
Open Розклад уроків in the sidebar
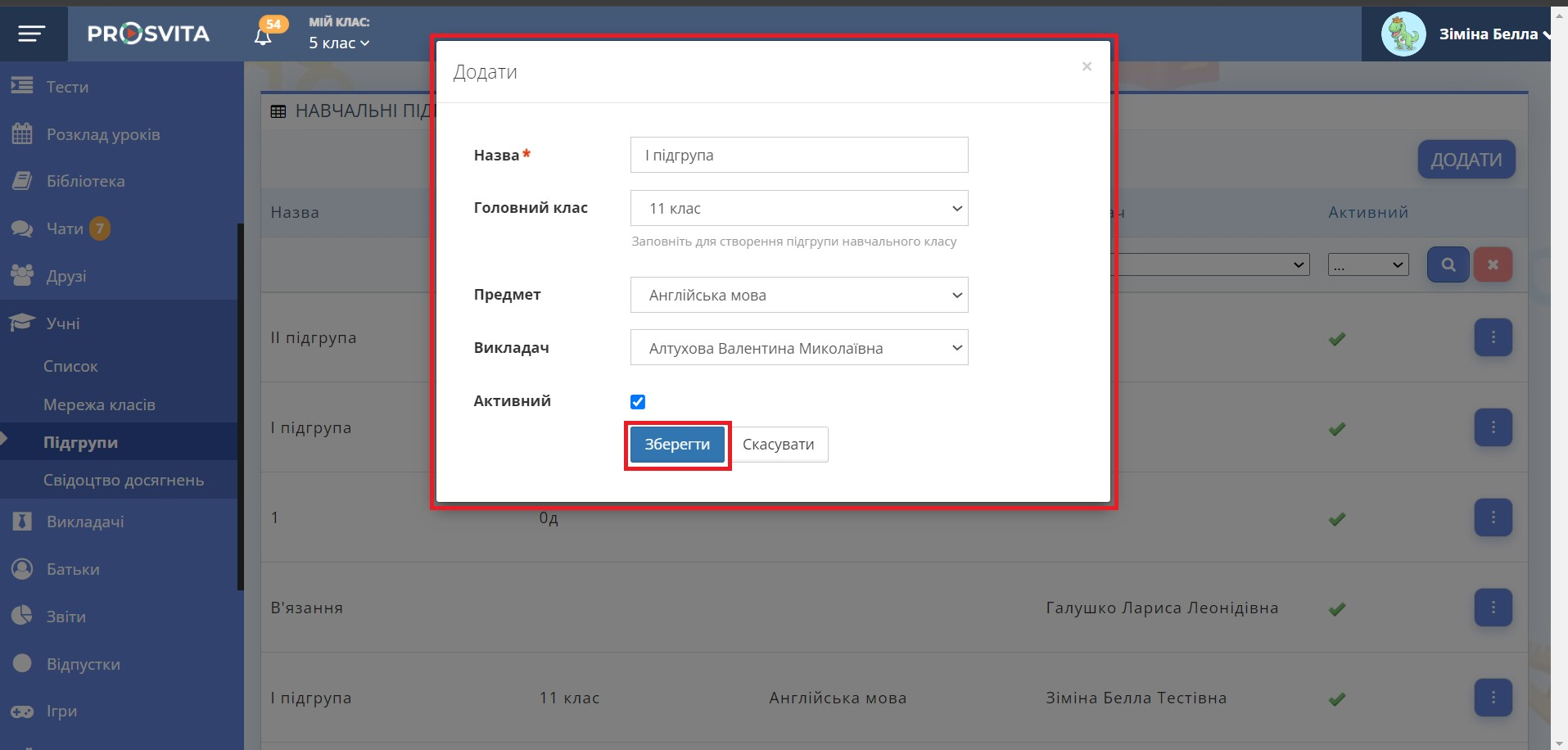click(103, 134)
